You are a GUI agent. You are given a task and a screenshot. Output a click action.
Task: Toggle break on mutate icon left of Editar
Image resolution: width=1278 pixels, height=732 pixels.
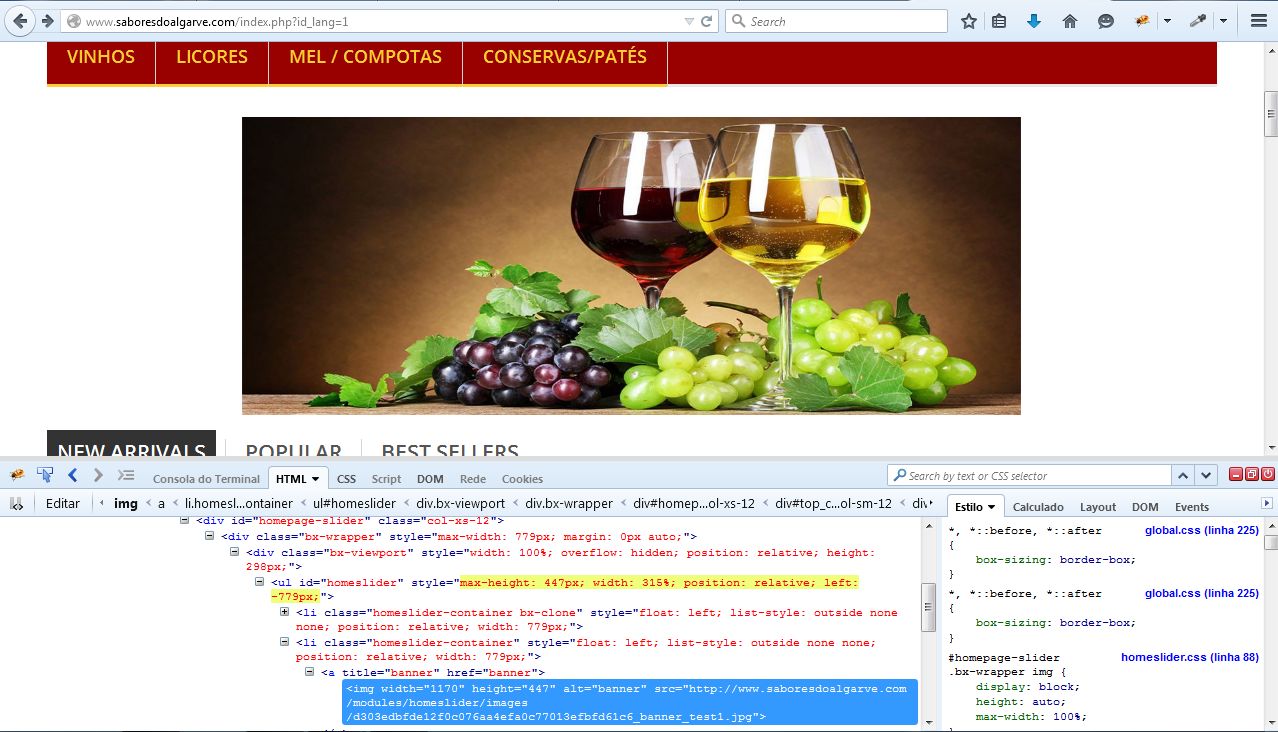[x=17, y=503]
